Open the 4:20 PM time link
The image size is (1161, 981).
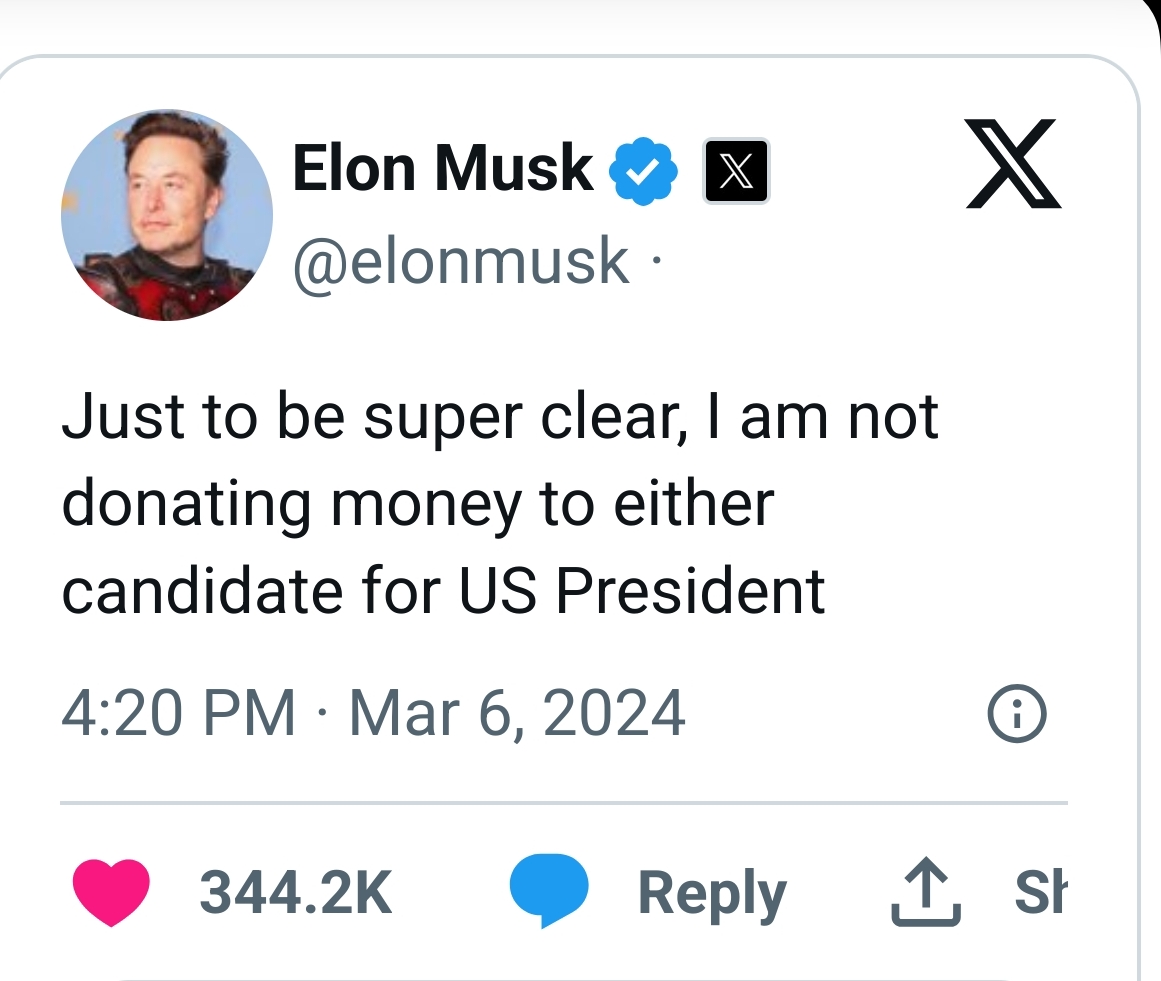[x=178, y=713]
